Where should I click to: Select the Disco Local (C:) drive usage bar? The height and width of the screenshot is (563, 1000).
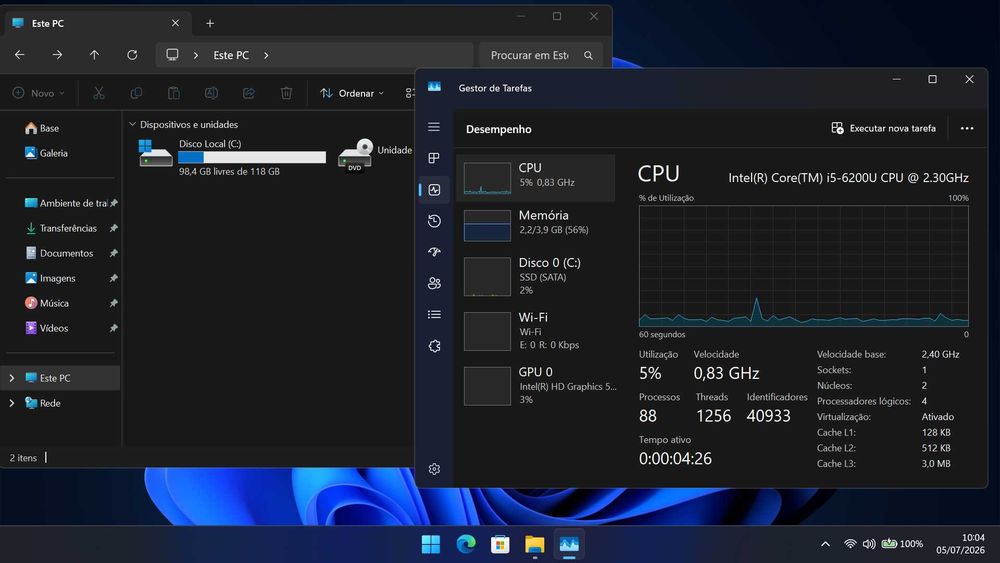tap(252, 157)
